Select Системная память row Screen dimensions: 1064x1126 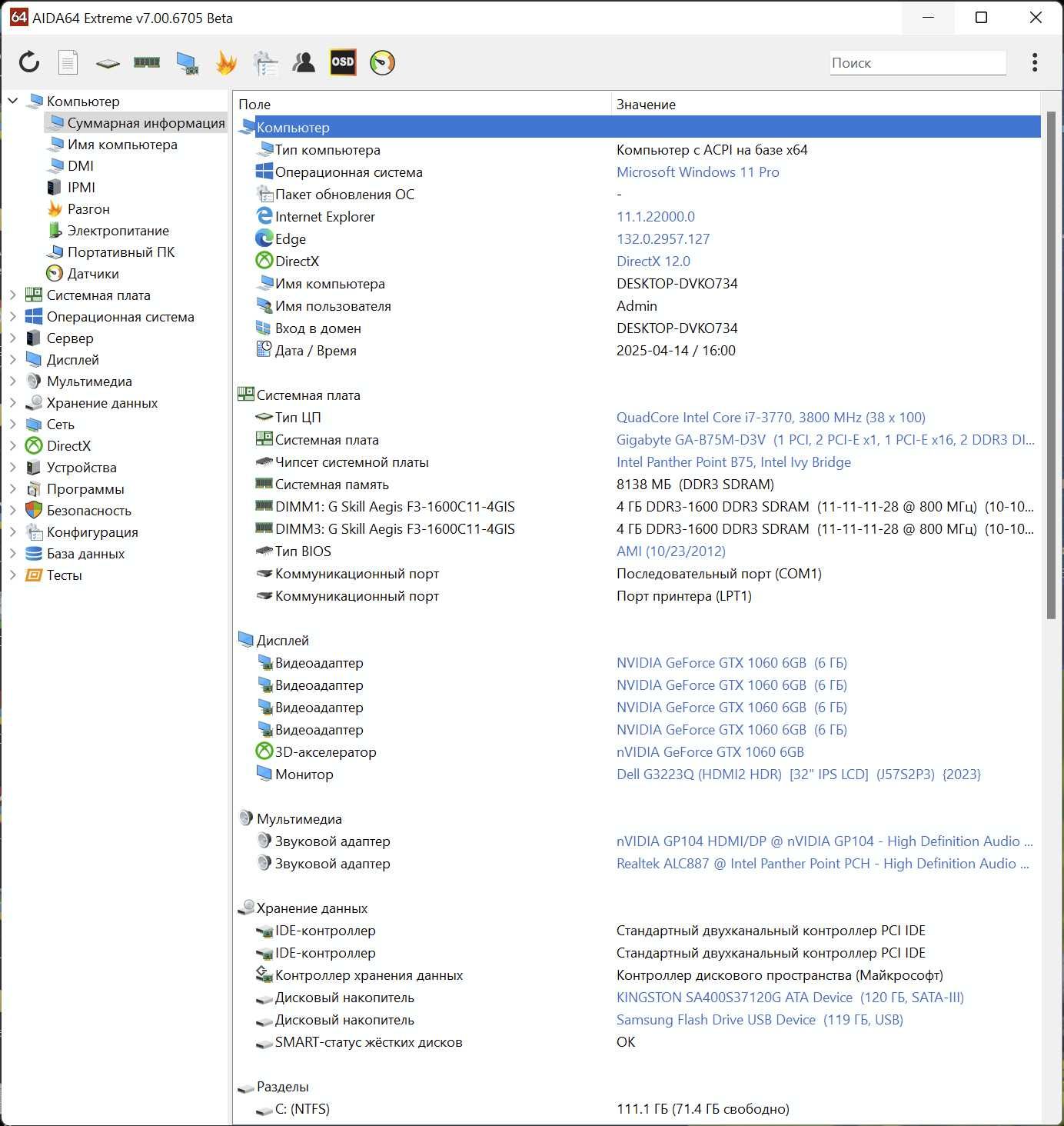click(x=638, y=484)
